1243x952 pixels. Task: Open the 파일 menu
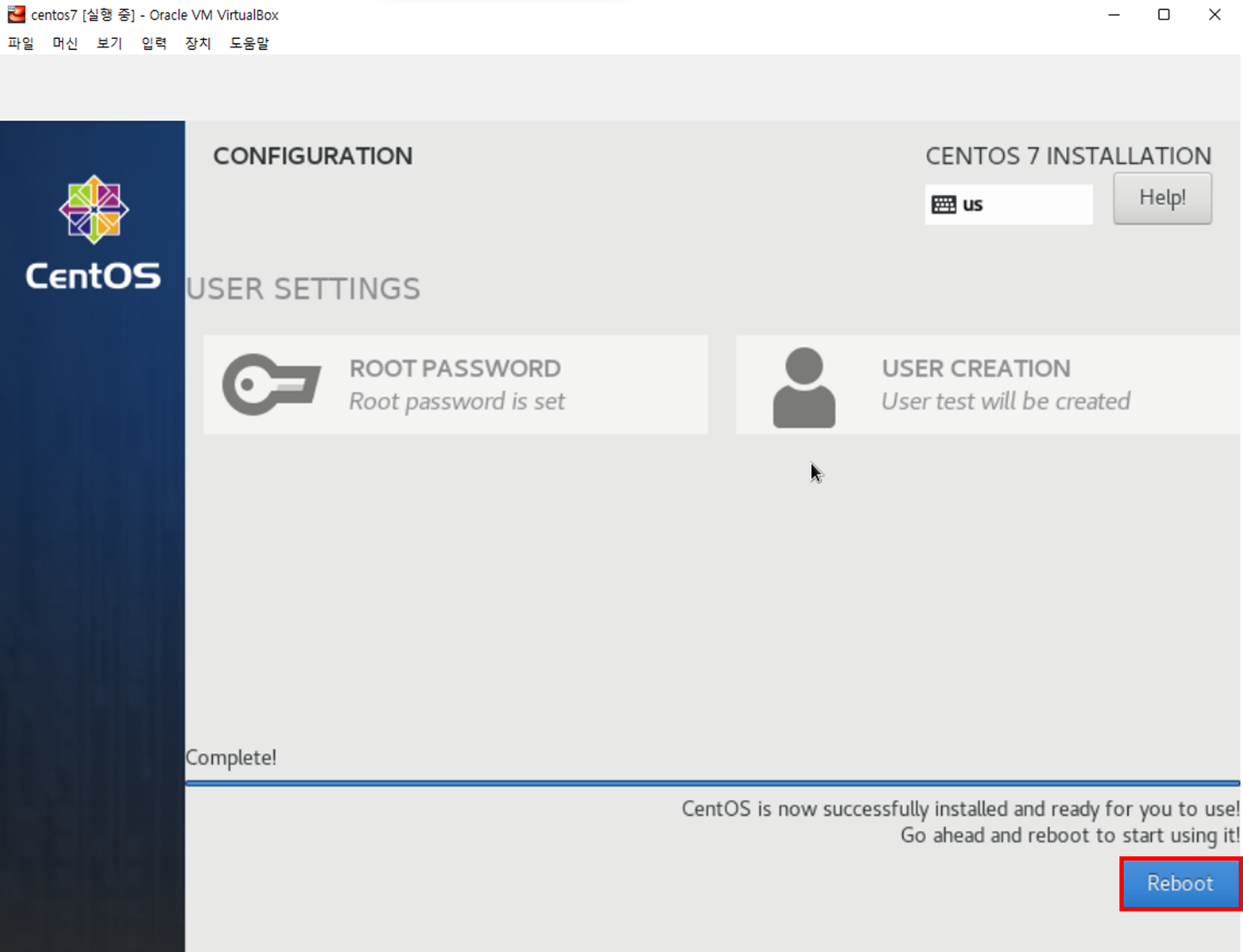click(x=21, y=43)
